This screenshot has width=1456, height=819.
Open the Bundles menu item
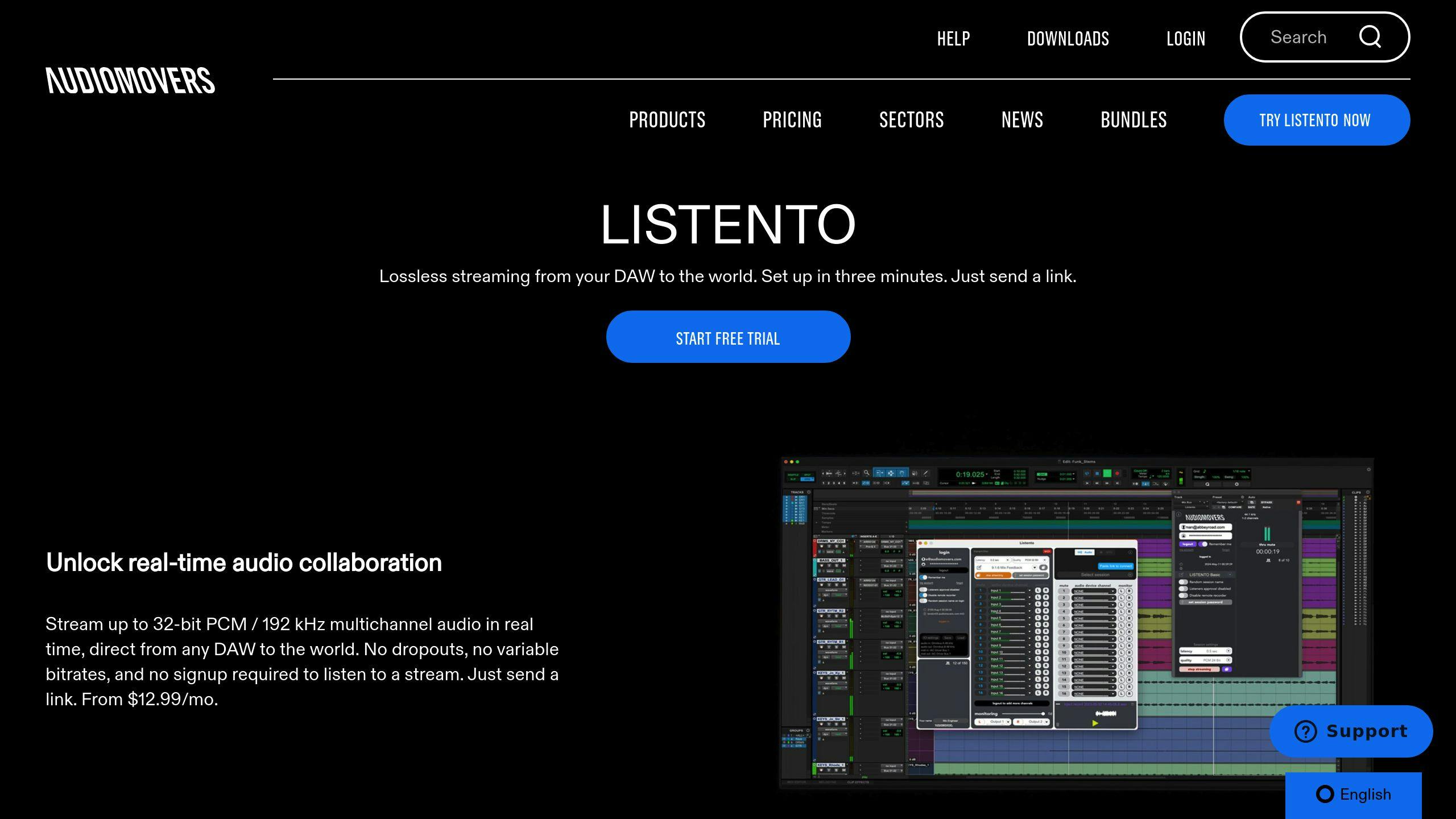[1134, 120]
